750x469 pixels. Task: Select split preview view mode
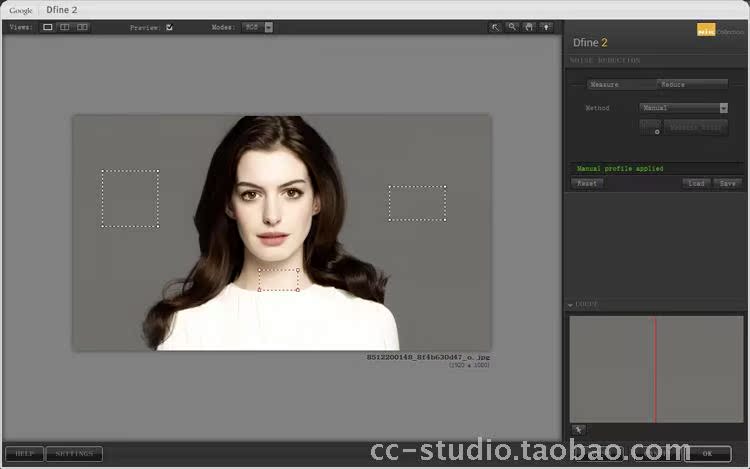pyautogui.click(x=65, y=27)
